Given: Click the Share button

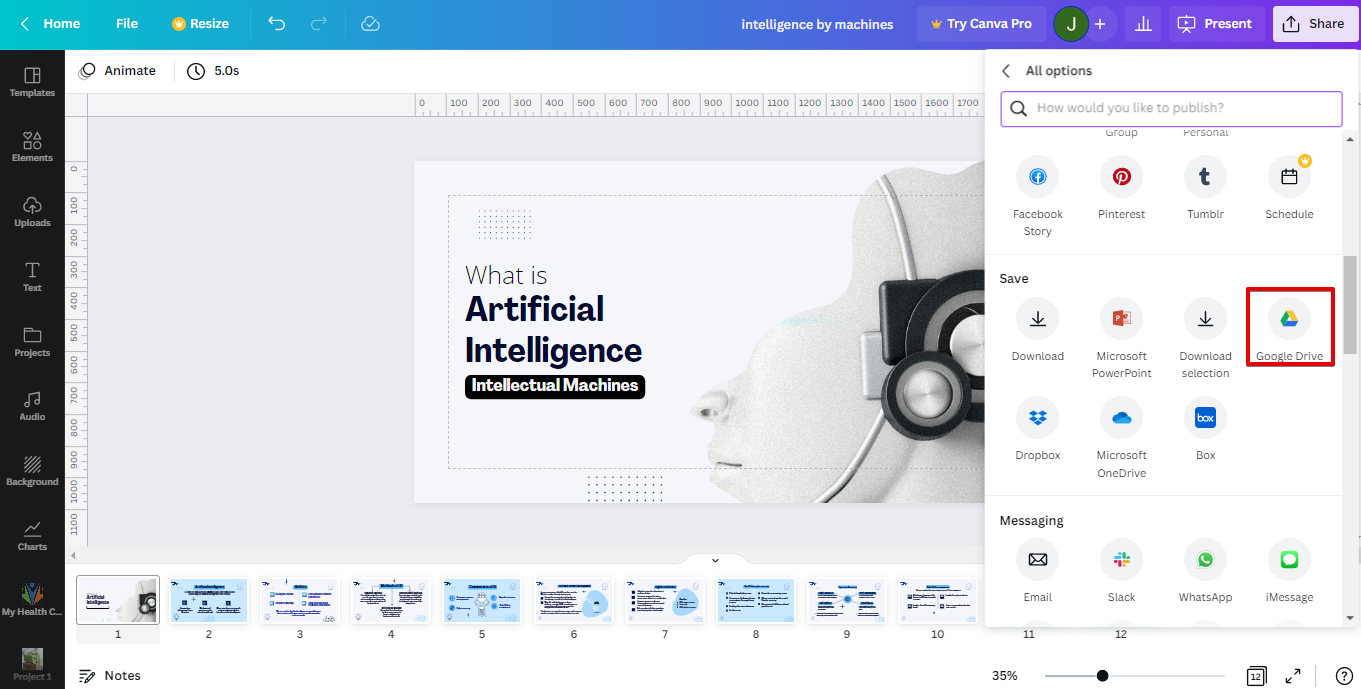Looking at the screenshot, I should (x=1314, y=24).
